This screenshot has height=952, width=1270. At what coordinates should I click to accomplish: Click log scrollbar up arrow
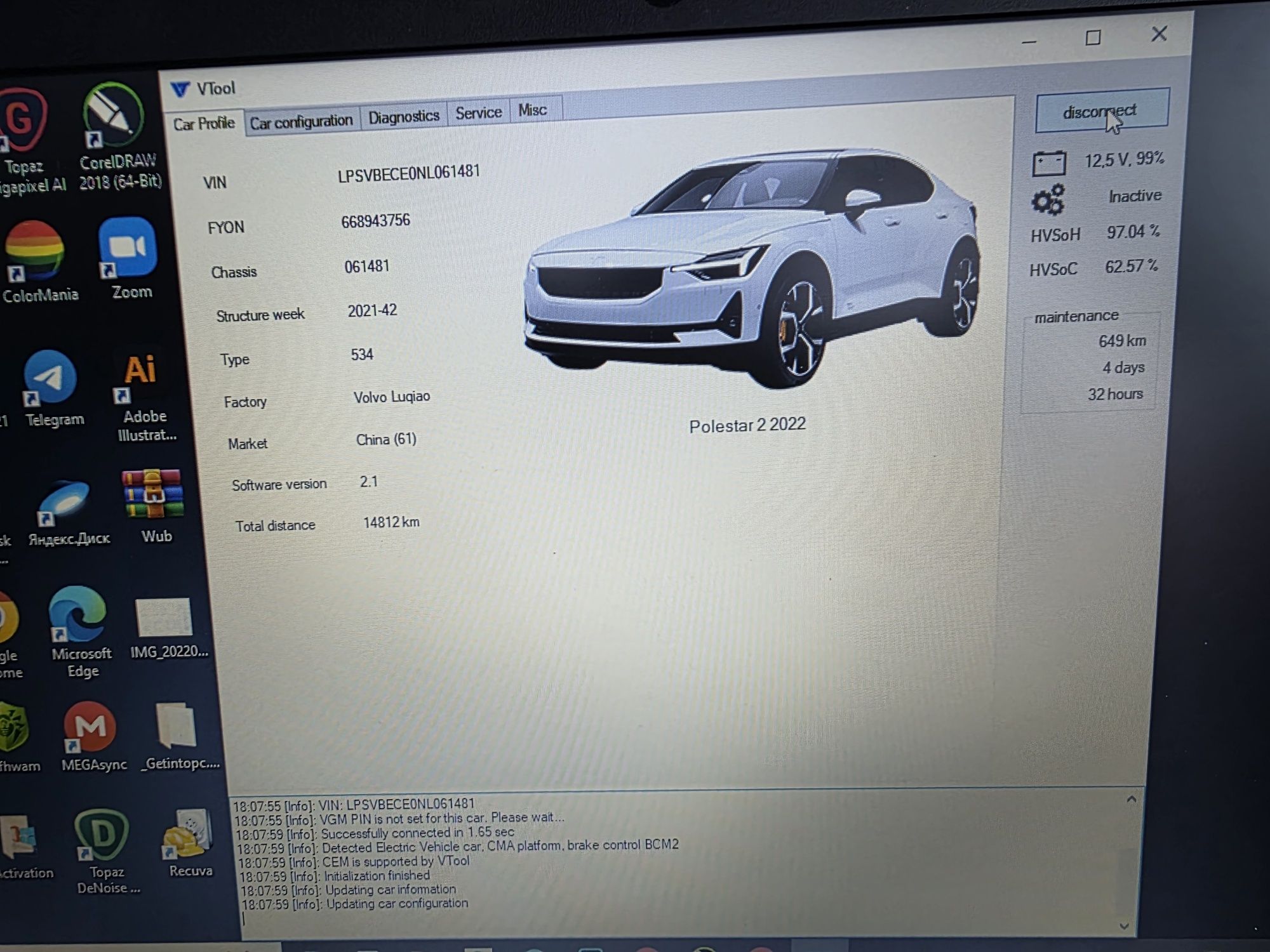click(1131, 800)
